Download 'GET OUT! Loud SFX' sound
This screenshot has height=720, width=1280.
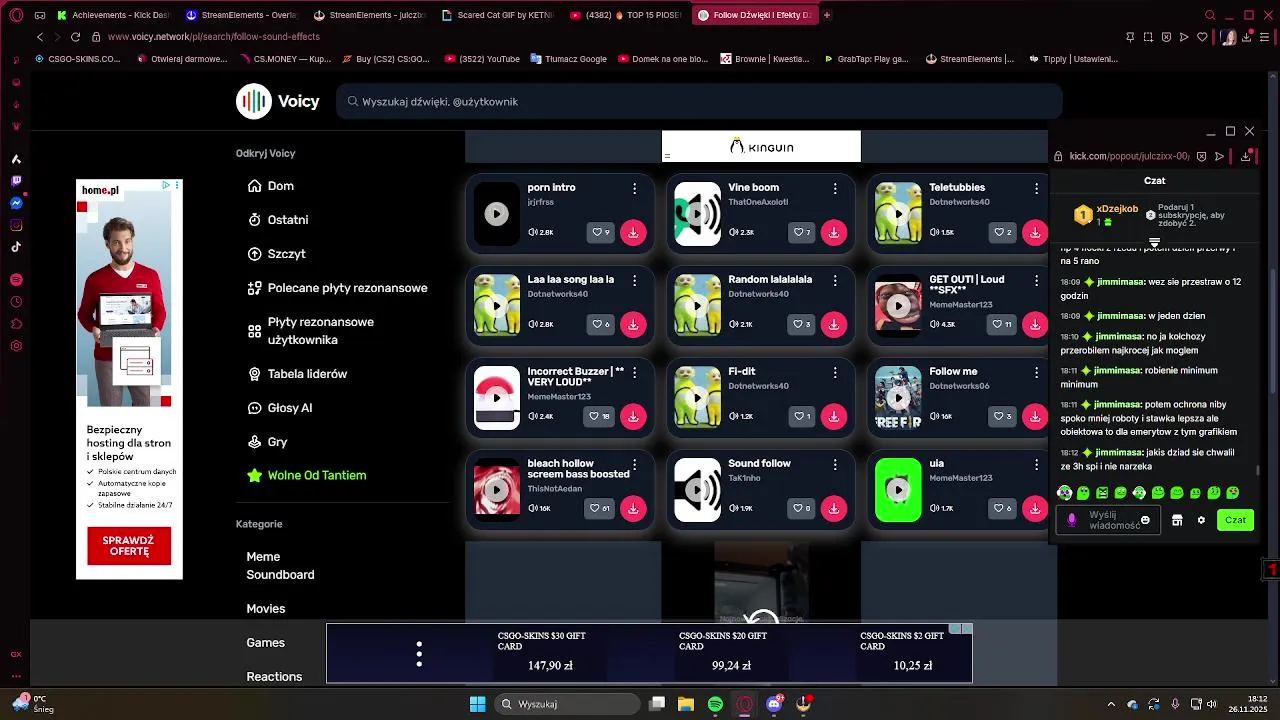coord(1035,324)
